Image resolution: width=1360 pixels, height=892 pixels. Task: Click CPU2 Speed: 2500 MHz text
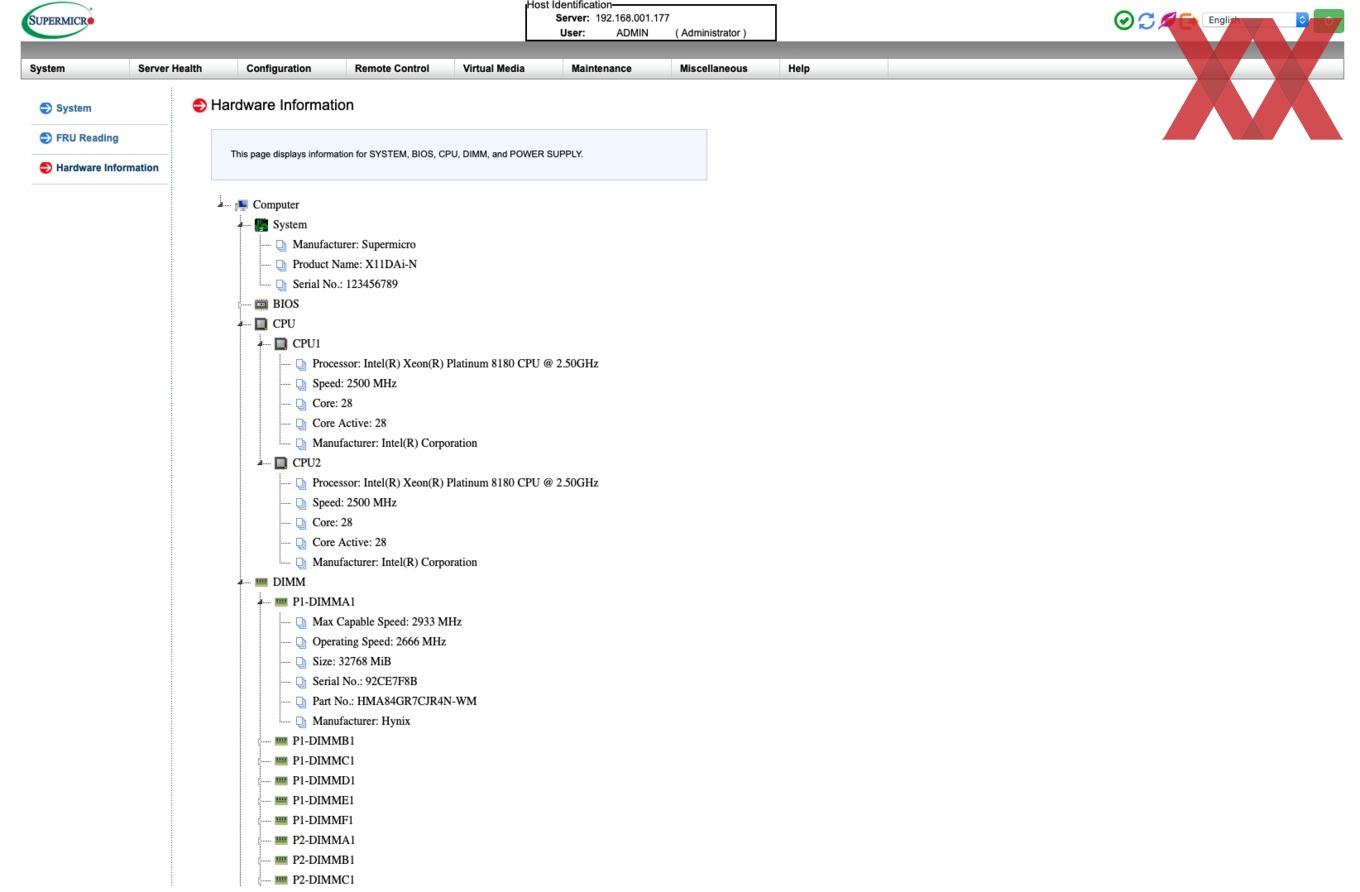click(354, 503)
